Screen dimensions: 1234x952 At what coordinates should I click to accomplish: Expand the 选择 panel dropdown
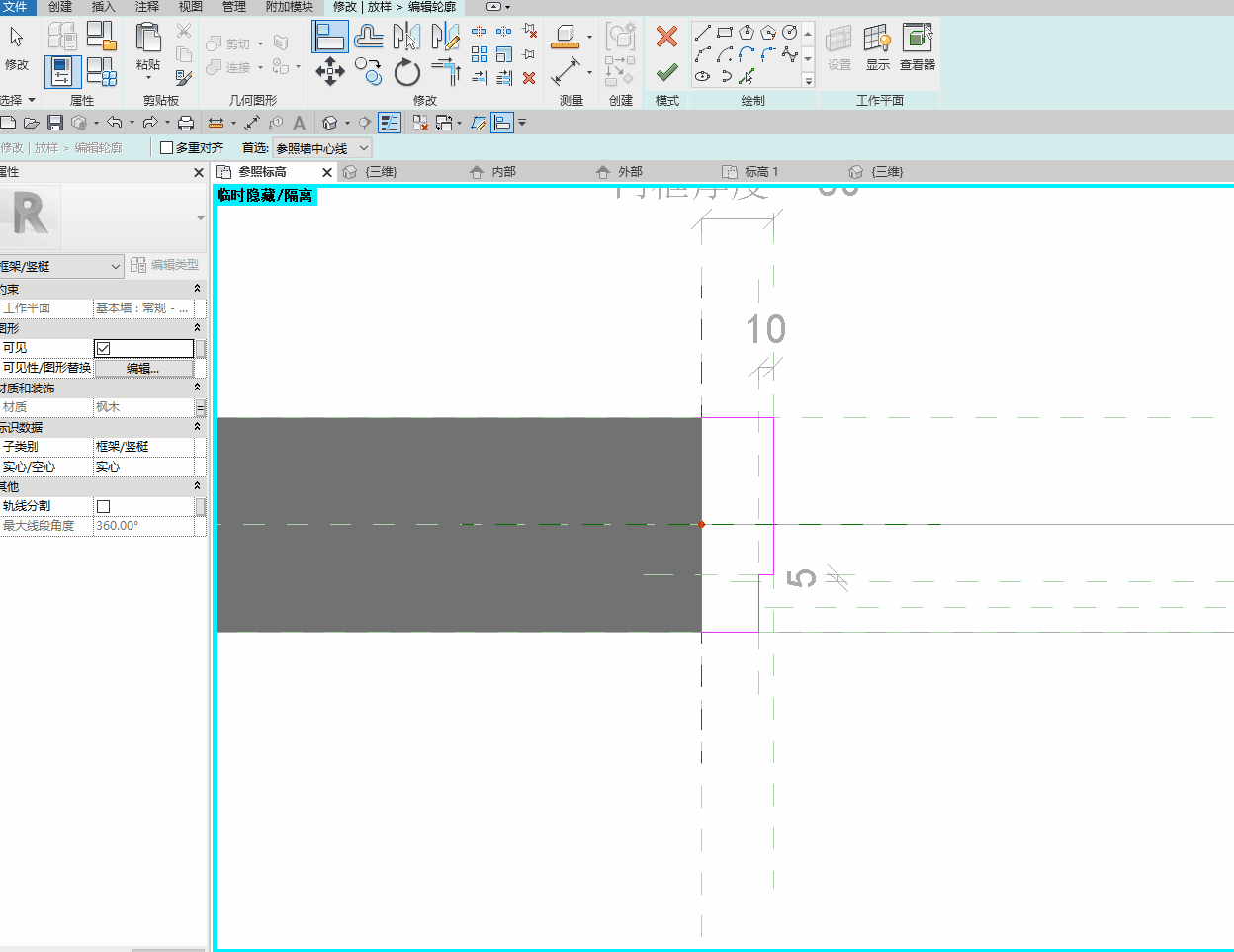pos(18,100)
